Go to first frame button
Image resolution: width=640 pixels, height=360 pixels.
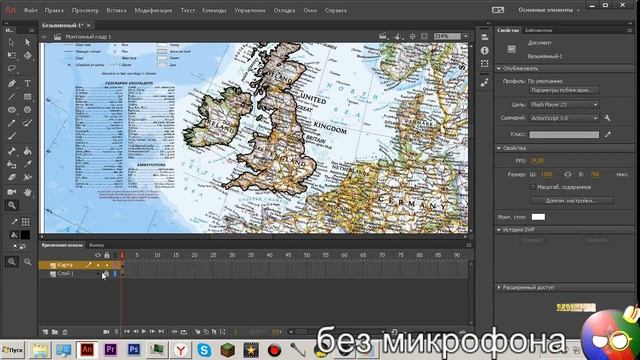(x=127, y=332)
